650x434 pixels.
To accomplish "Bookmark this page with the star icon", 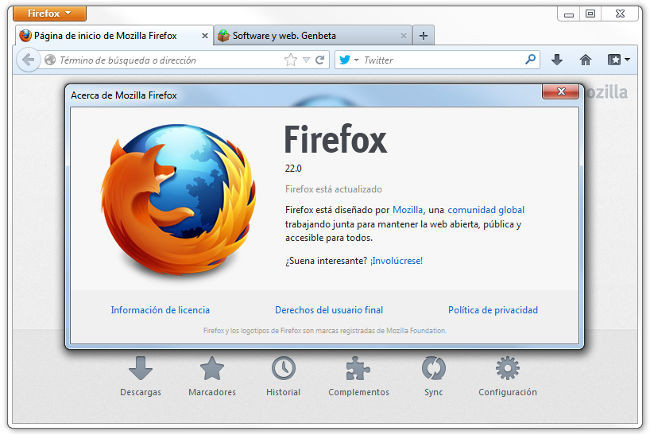I will 291,60.
